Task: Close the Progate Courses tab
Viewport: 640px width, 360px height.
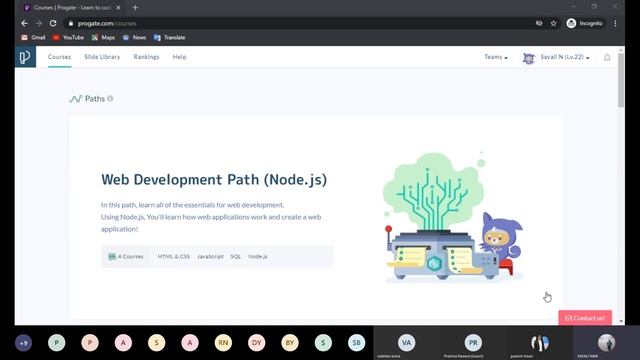Action: [118, 7]
